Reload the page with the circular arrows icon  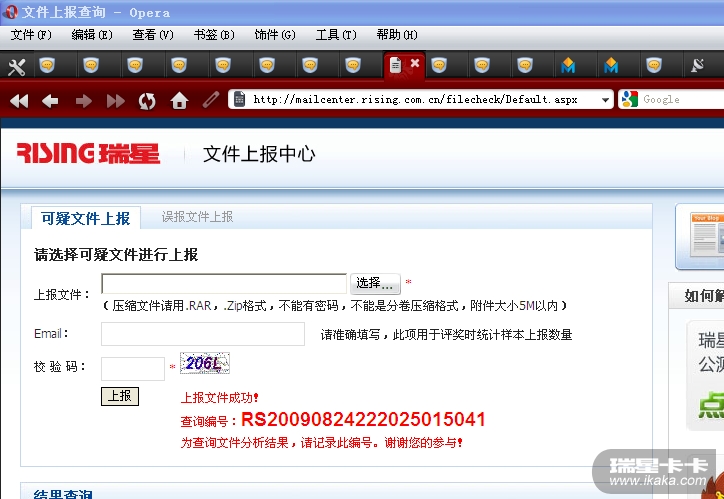click(x=147, y=101)
